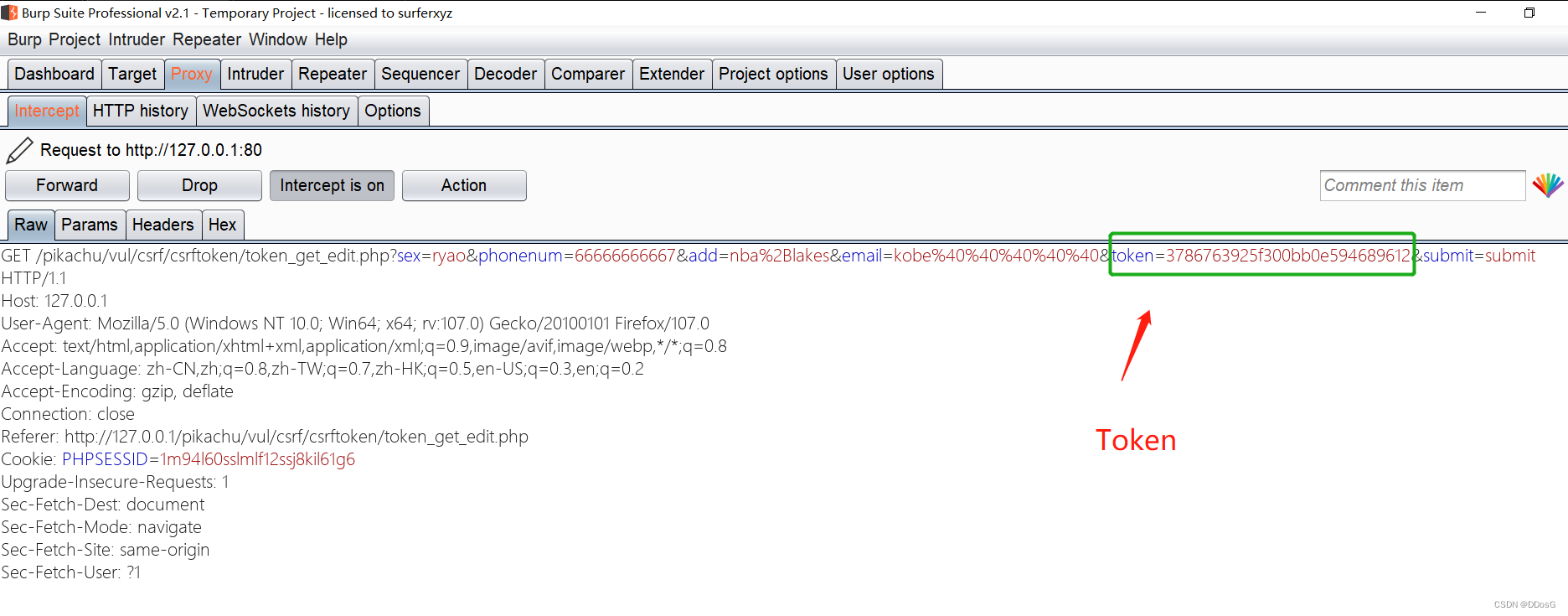Minimize the Burp Suite window
1568x616 pixels.
(x=1481, y=13)
